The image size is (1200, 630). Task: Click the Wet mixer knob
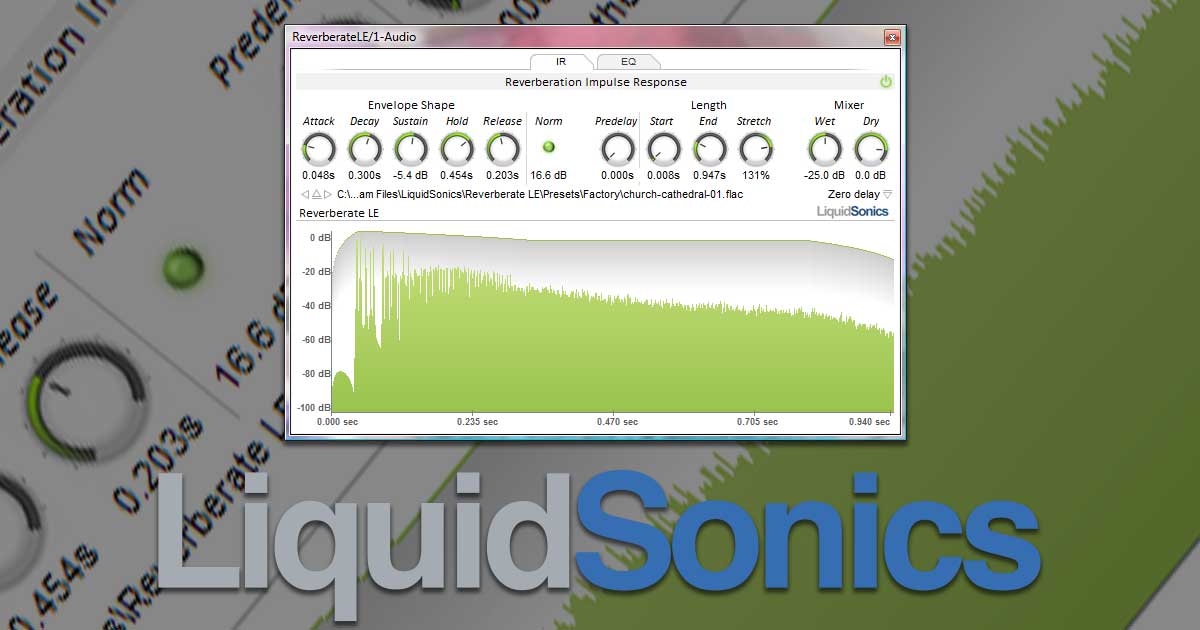click(x=825, y=150)
